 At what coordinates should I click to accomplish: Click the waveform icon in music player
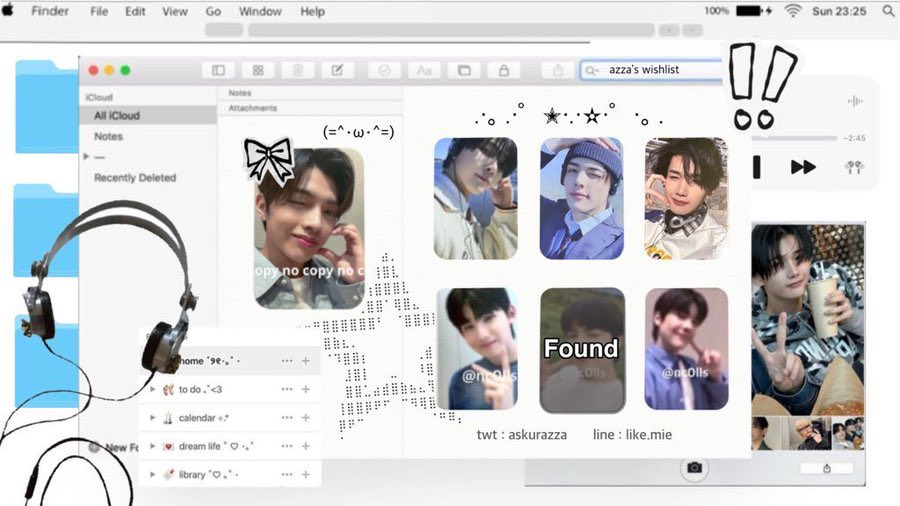pyautogui.click(x=855, y=101)
